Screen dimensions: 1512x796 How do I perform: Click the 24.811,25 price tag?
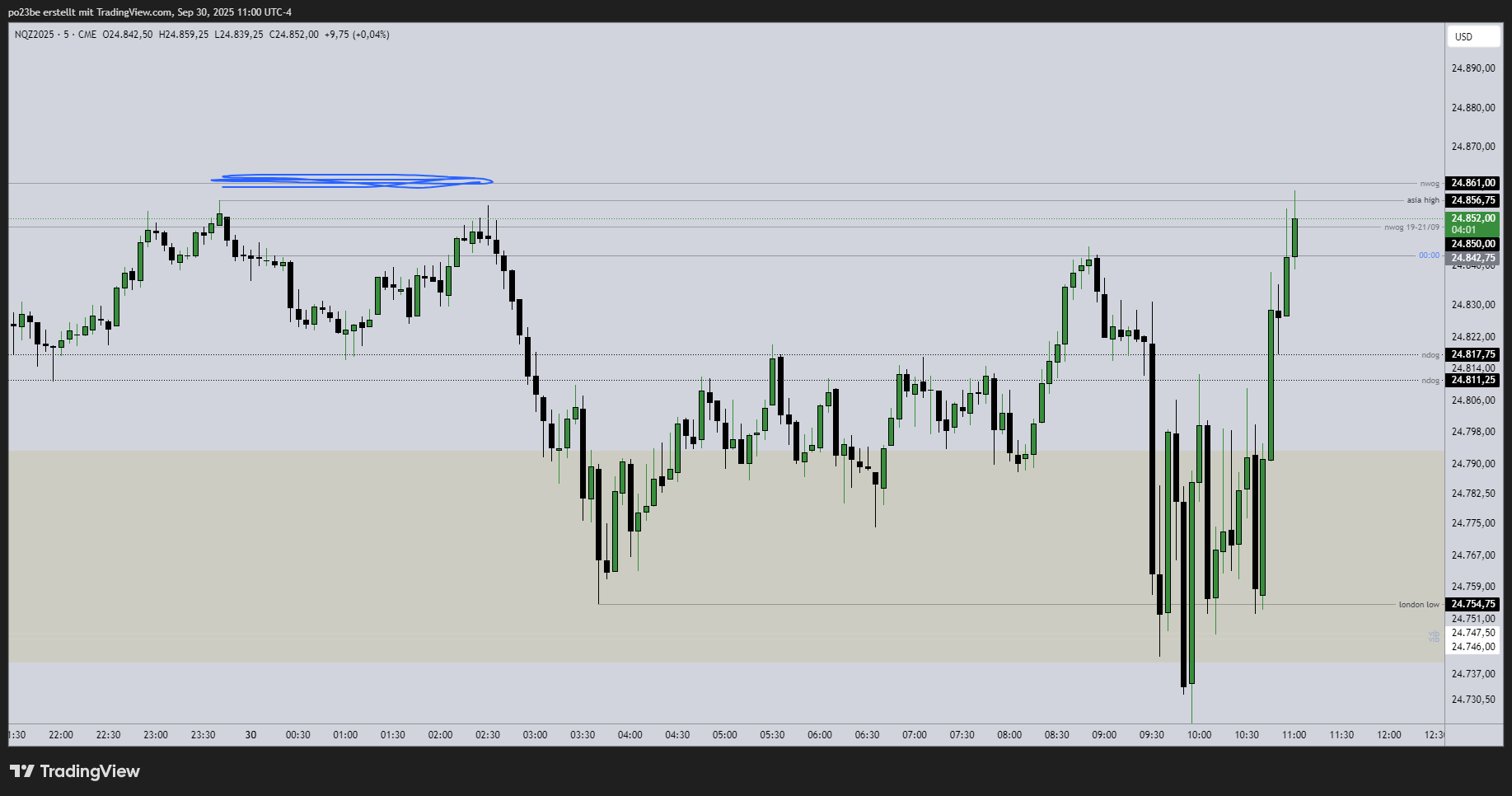tap(1472, 380)
